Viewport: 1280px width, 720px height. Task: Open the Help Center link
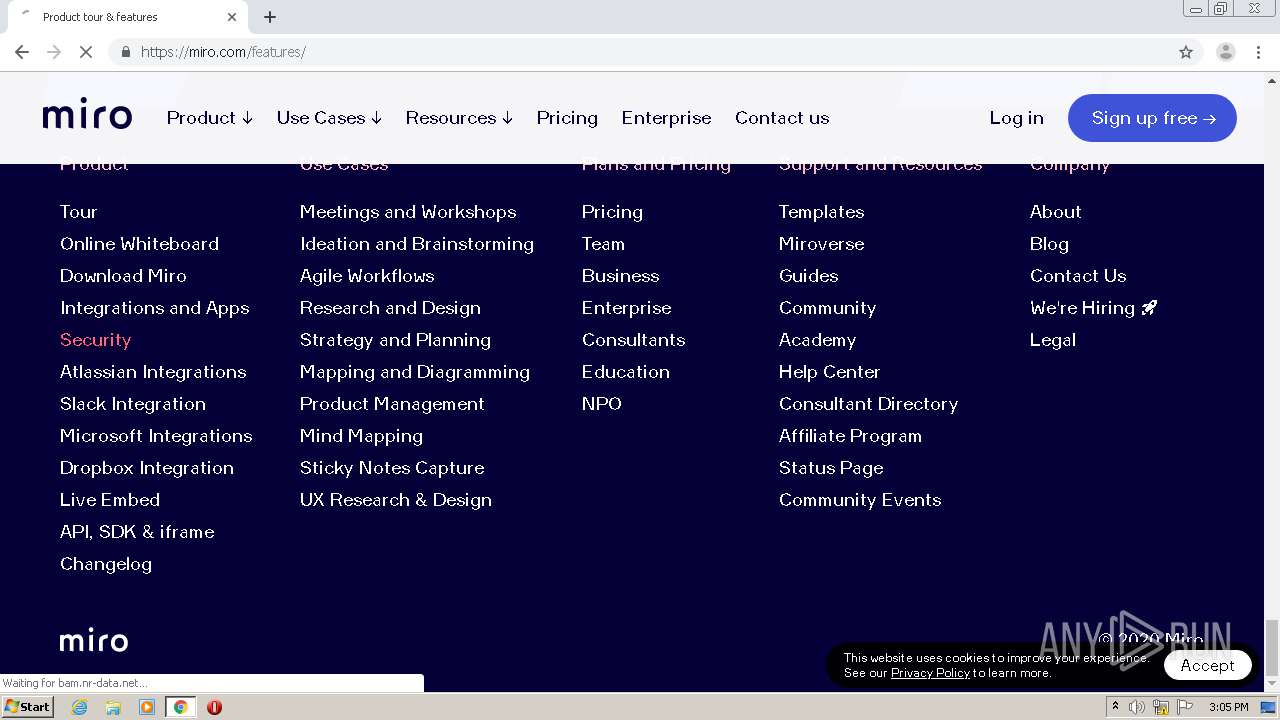tap(829, 372)
